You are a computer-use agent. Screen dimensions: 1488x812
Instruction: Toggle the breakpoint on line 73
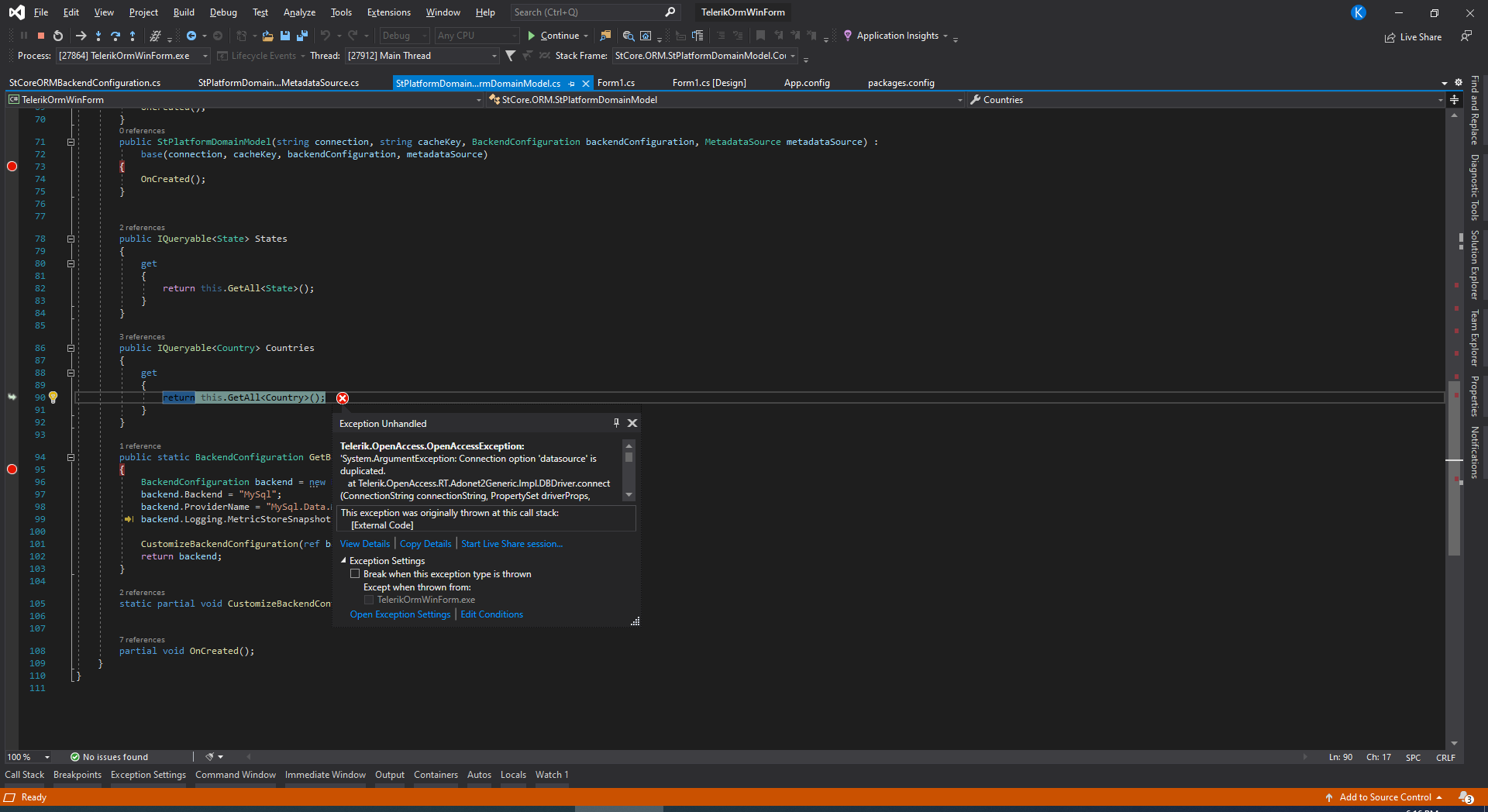(x=12, y=167)
